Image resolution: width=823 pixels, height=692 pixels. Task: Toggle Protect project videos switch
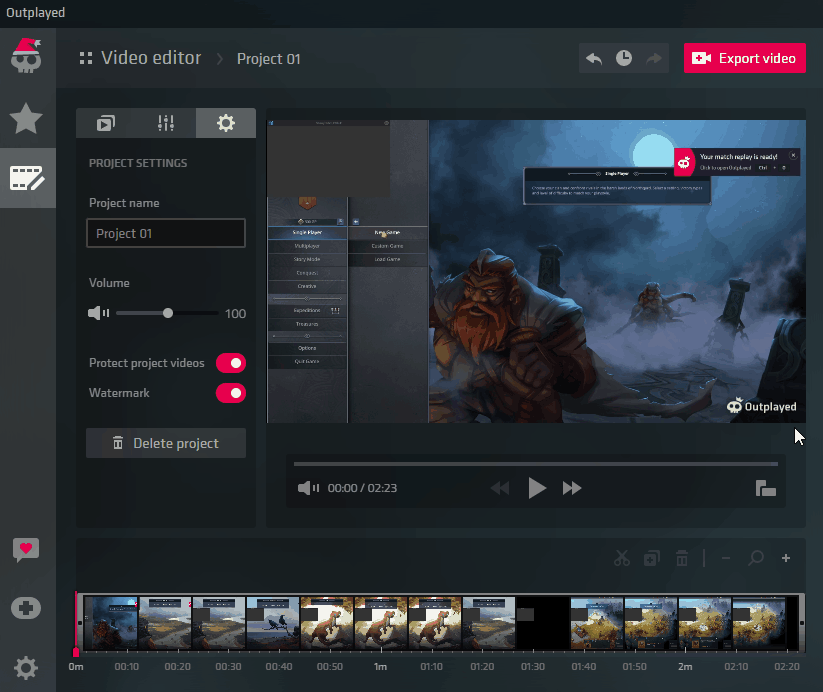[x=231, y=363]
